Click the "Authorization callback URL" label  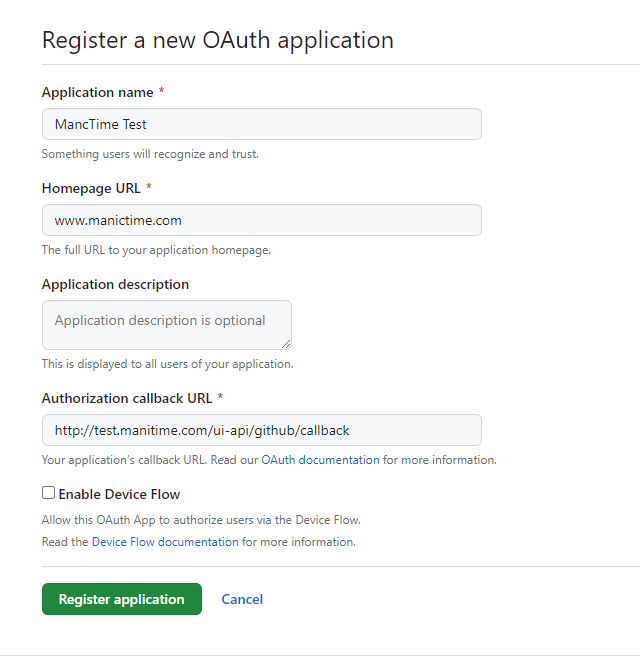coord(127,398)
